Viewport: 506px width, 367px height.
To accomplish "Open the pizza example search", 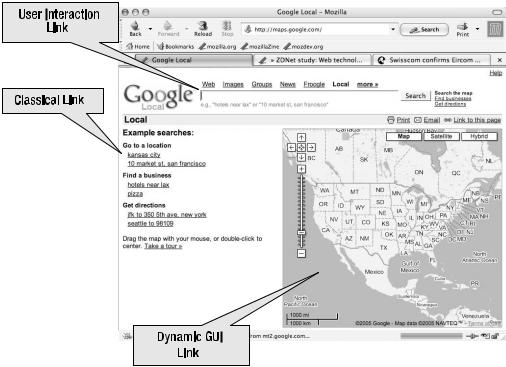I will click(135, 194).
